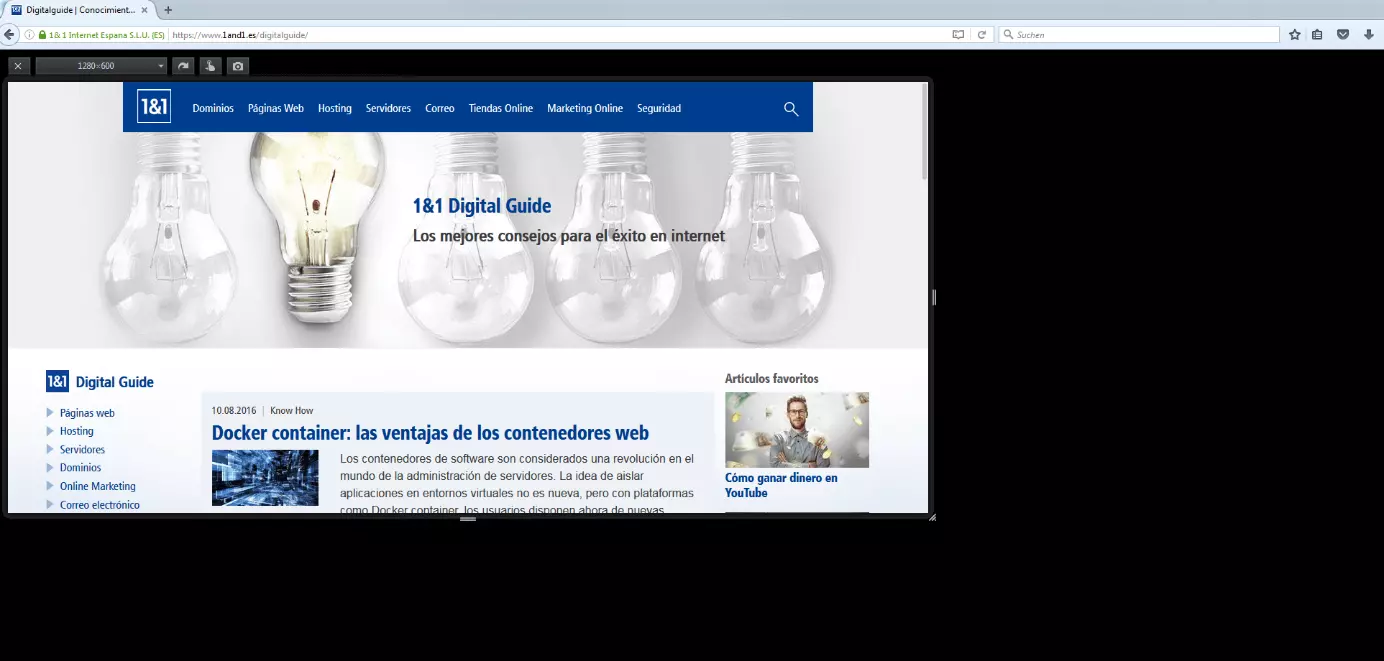Click the Docker article thumbnail image

tap(265, 478)
